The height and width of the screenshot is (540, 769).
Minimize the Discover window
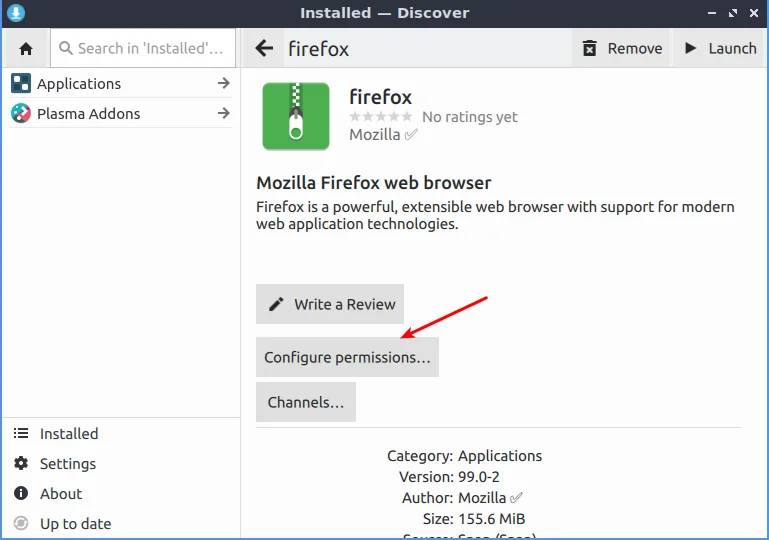point(712,13)
